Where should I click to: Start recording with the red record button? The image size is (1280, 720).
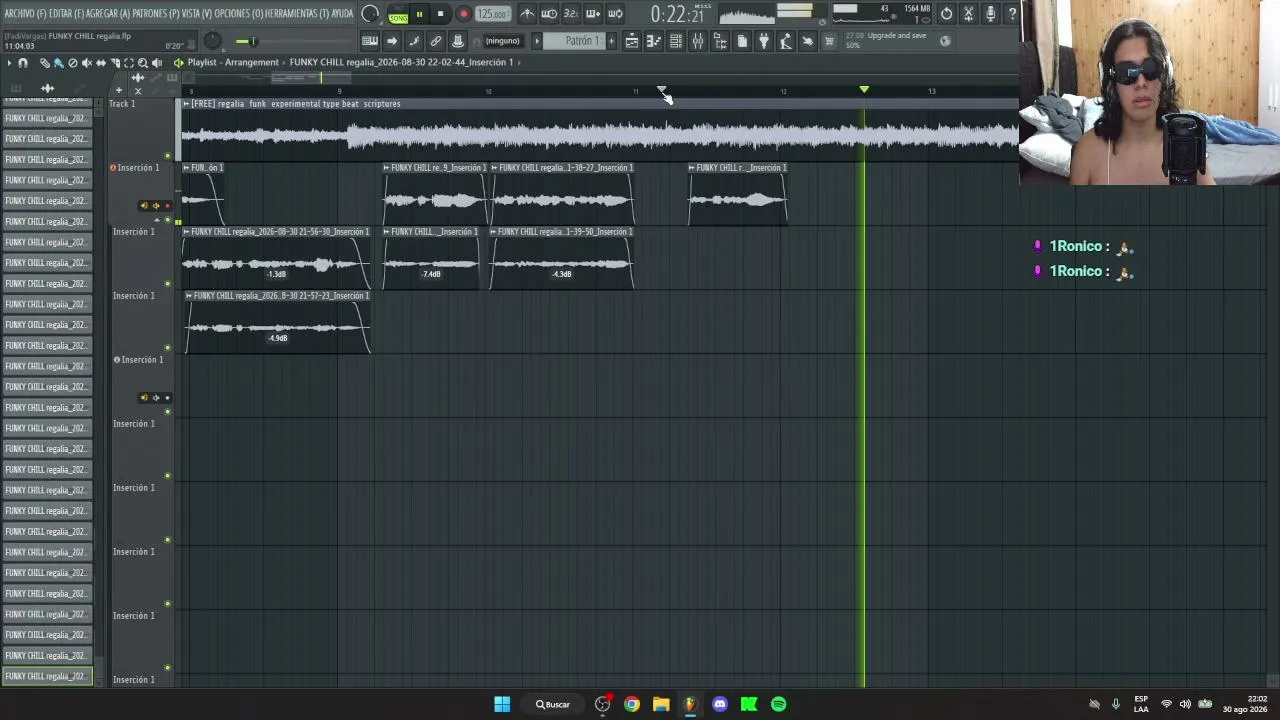coord(463,14)
